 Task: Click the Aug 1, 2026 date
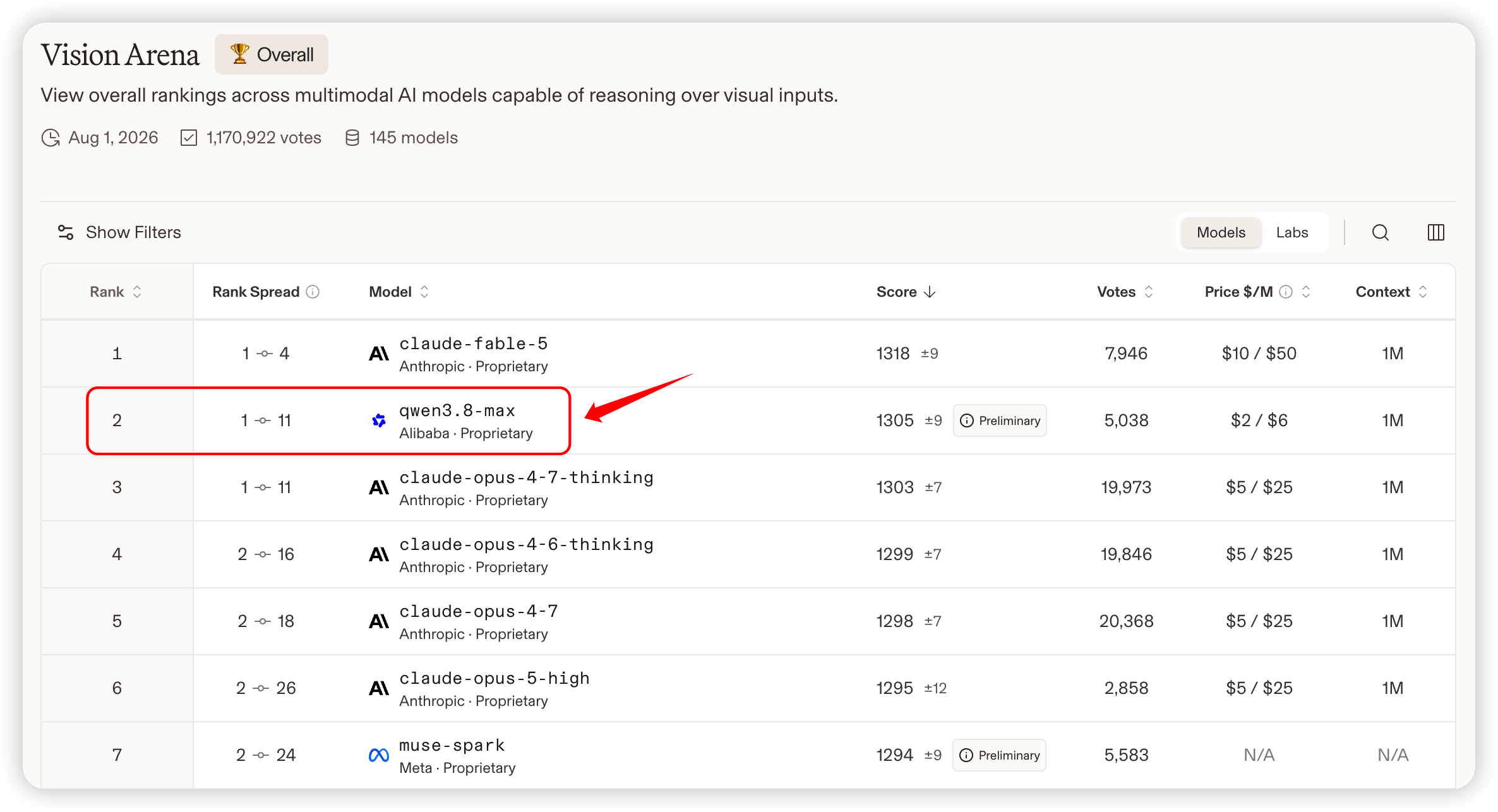point(113,138)
